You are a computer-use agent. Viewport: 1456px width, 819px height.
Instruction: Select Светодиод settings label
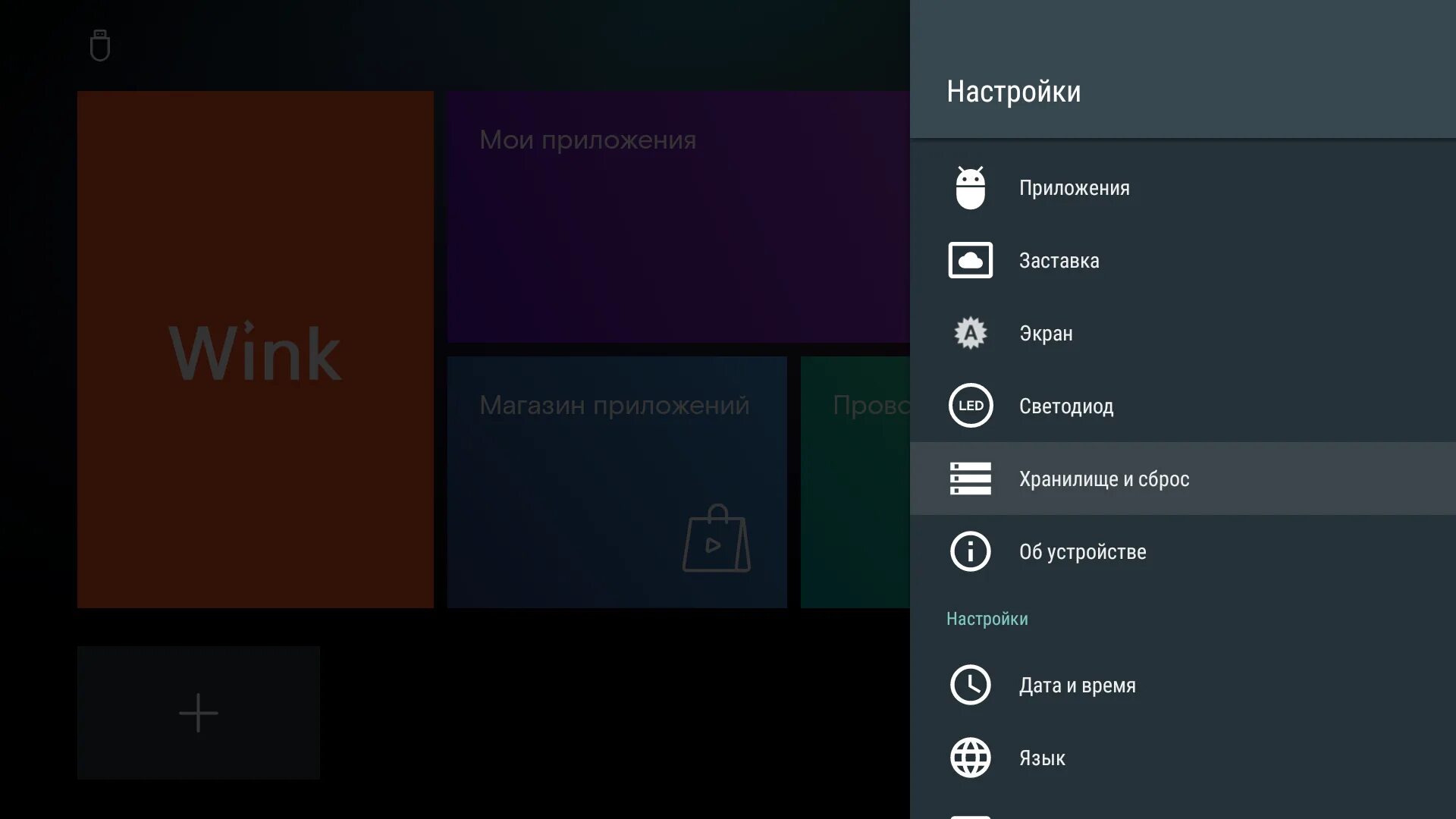coord(1065,406)
